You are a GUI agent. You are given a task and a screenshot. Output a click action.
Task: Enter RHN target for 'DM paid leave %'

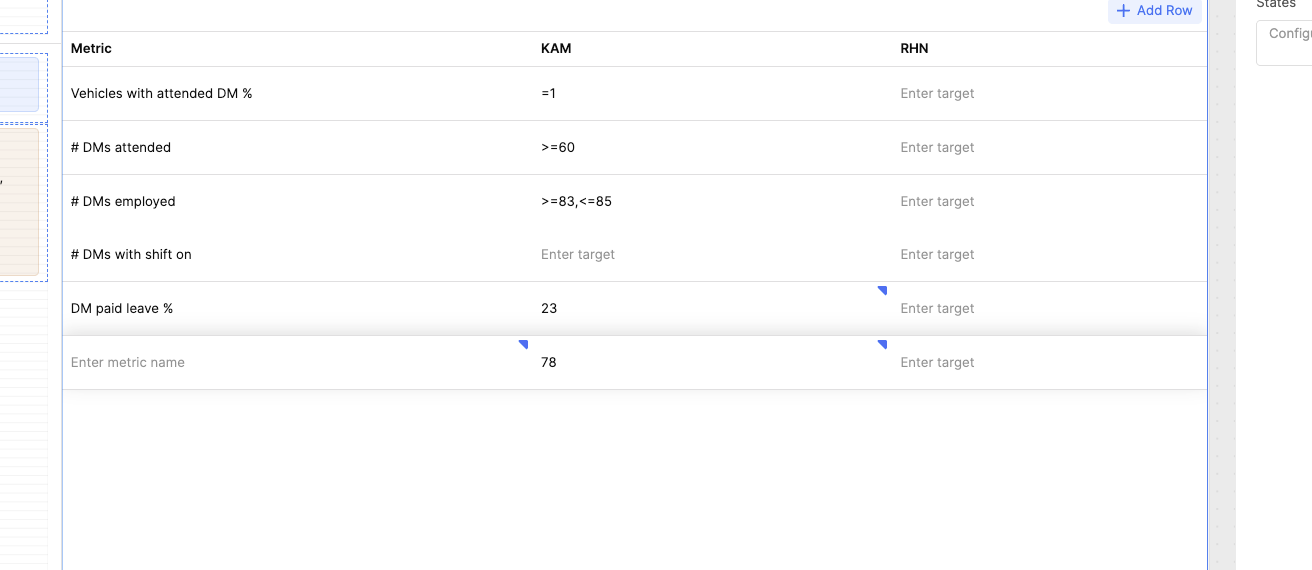(x=937, y=309)
